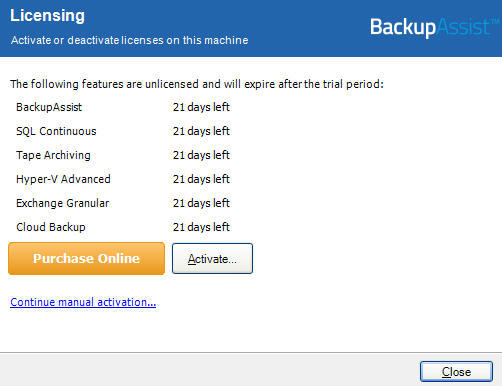This screenshot has height=386, width=502.
Task: Click days left value for Hyper-V Advanced
Action: [x=201, y=179]
